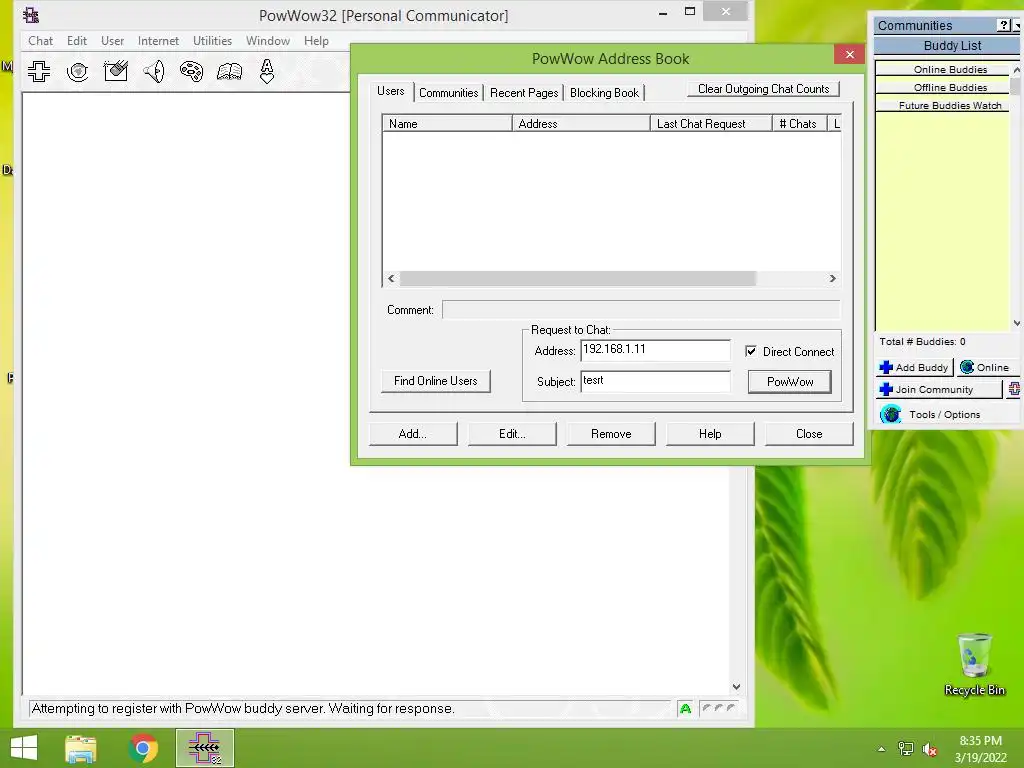The width and height of the screenshot is (1024, 768).
Task: Click the letter A with heart icon
Action: point(266,71)
